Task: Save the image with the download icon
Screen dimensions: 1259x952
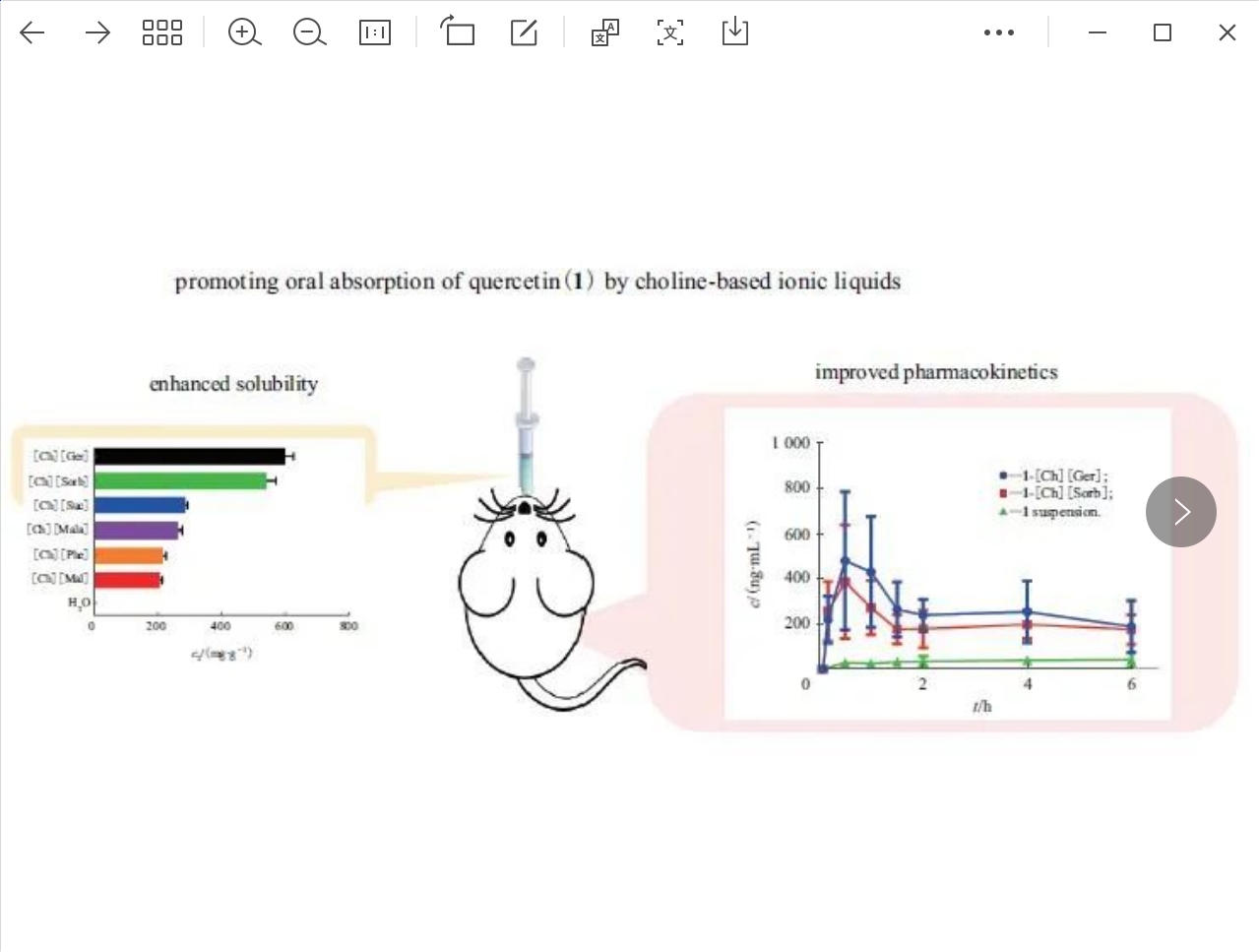Action: pos(735,32)
